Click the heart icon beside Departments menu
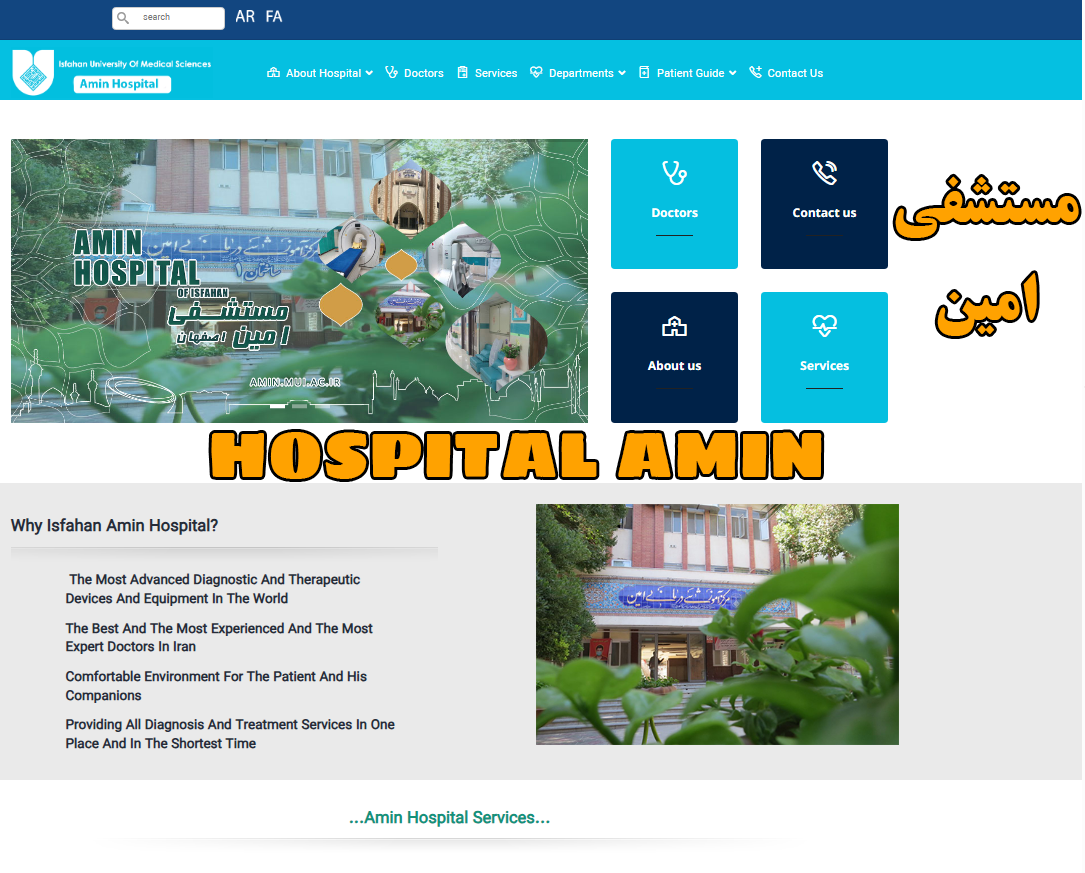The height and width of the screenshot is (873, 1085). (536, 73)
